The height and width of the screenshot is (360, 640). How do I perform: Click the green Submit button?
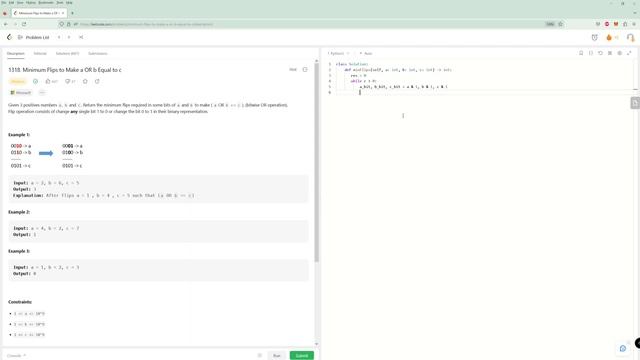click(302, 356)
